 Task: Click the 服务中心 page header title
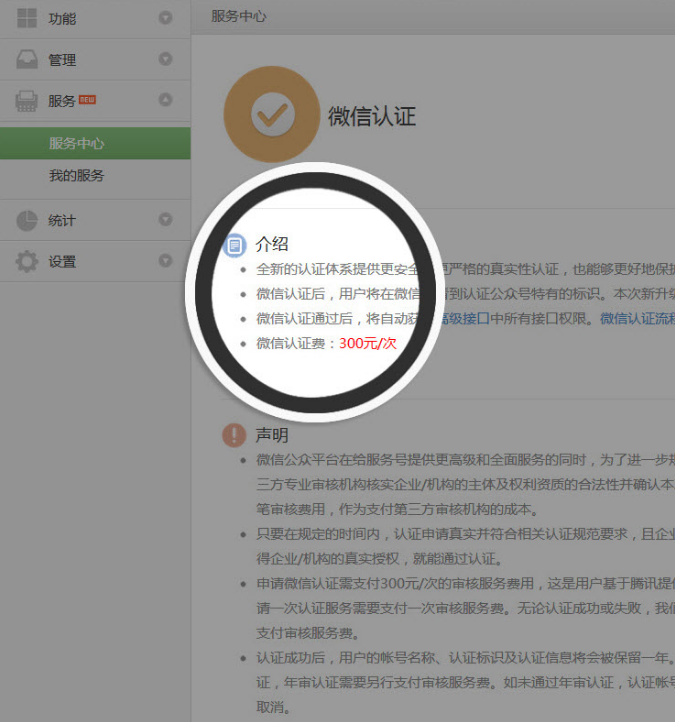tap(239, 17)
